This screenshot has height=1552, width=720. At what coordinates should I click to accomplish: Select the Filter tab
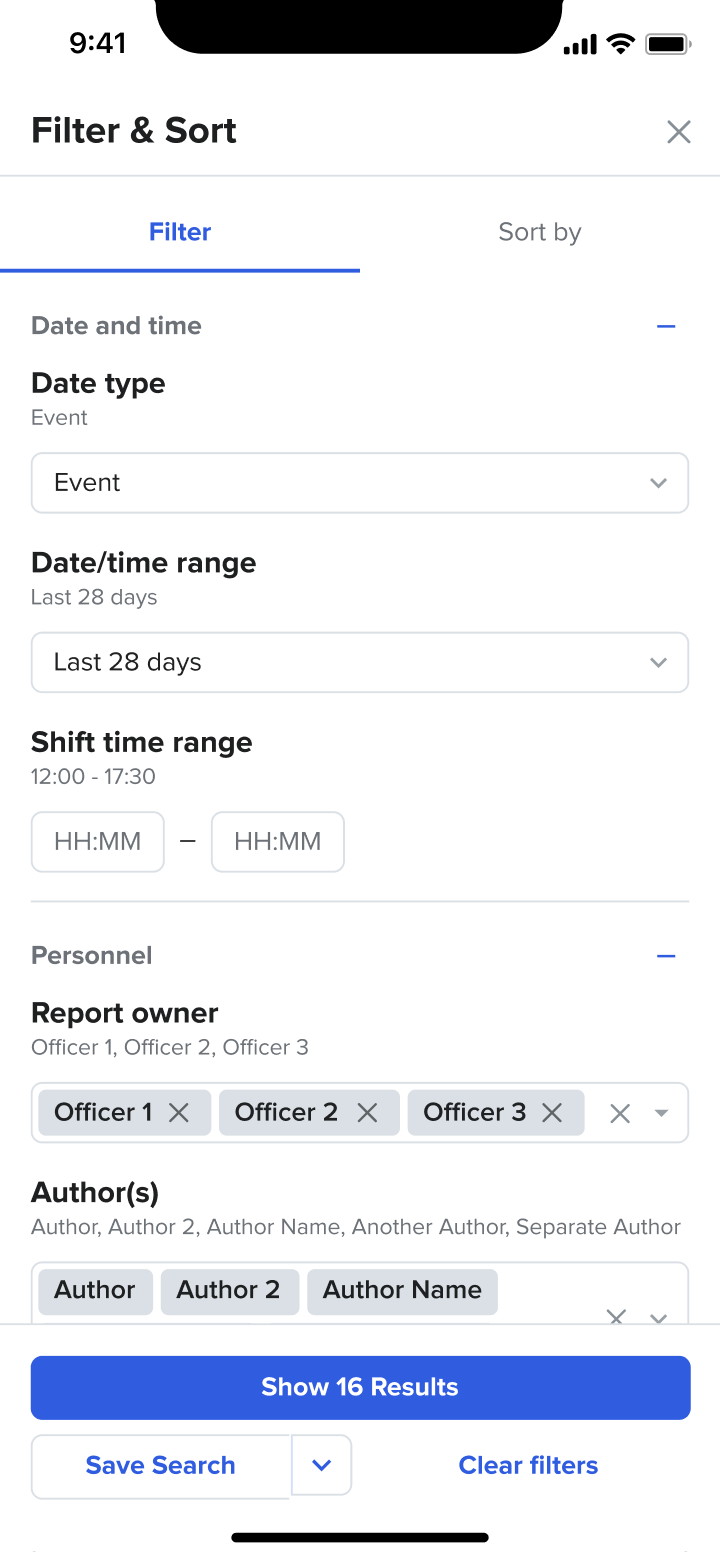180,232
